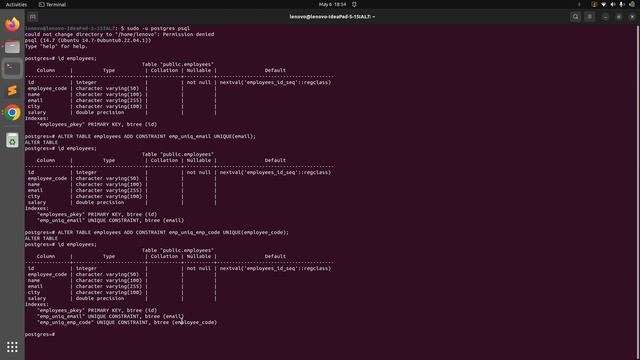Click the first '\d employees;' command
This screenshot has height=360, width=640.
pos(77,58)
